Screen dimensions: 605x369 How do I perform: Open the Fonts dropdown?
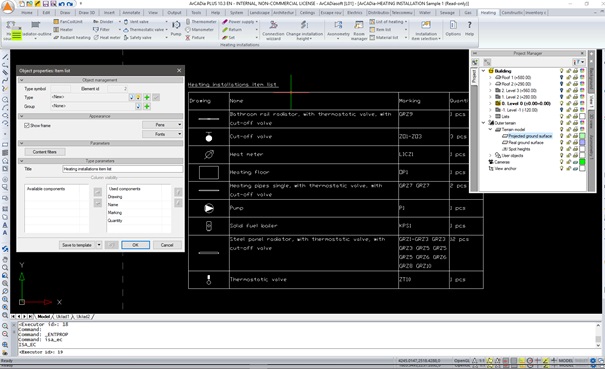(x=162, y=134)
